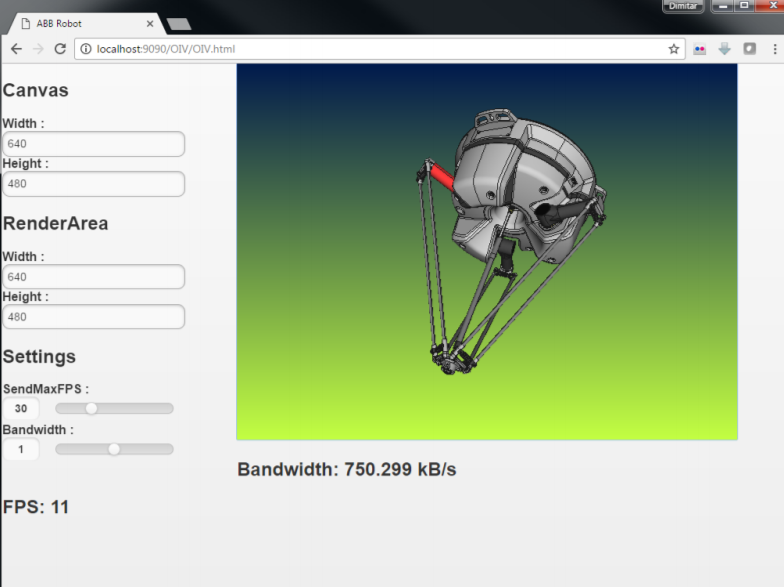Click the browser back arrow

(x=16, y=48)
